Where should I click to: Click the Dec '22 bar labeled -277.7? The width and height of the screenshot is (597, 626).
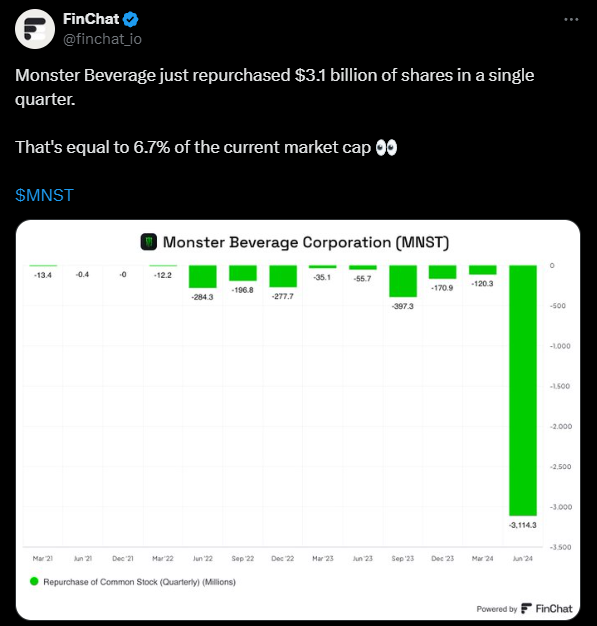tap(283, 276)
